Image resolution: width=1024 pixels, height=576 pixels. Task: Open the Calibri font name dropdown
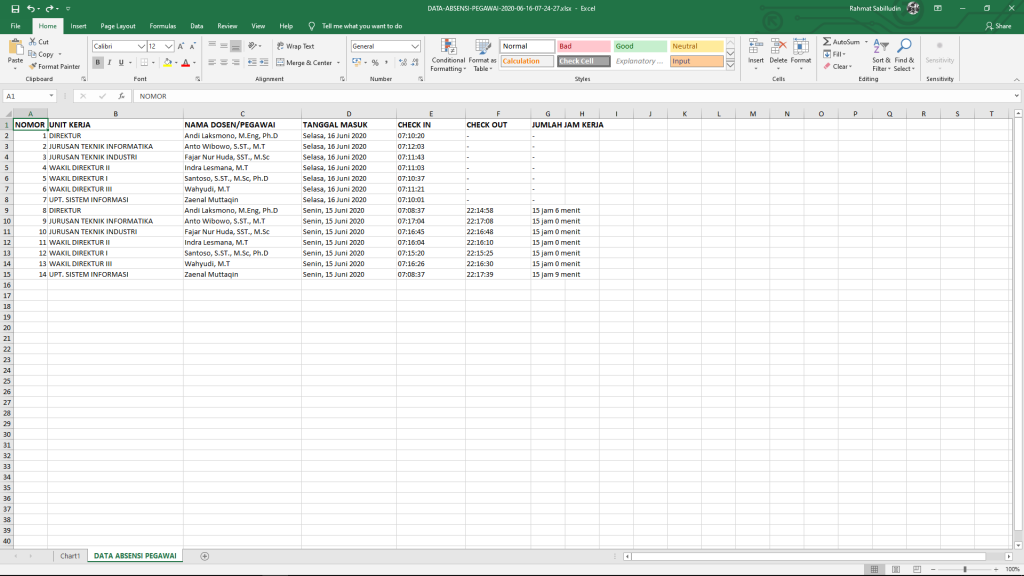point(141,46)
